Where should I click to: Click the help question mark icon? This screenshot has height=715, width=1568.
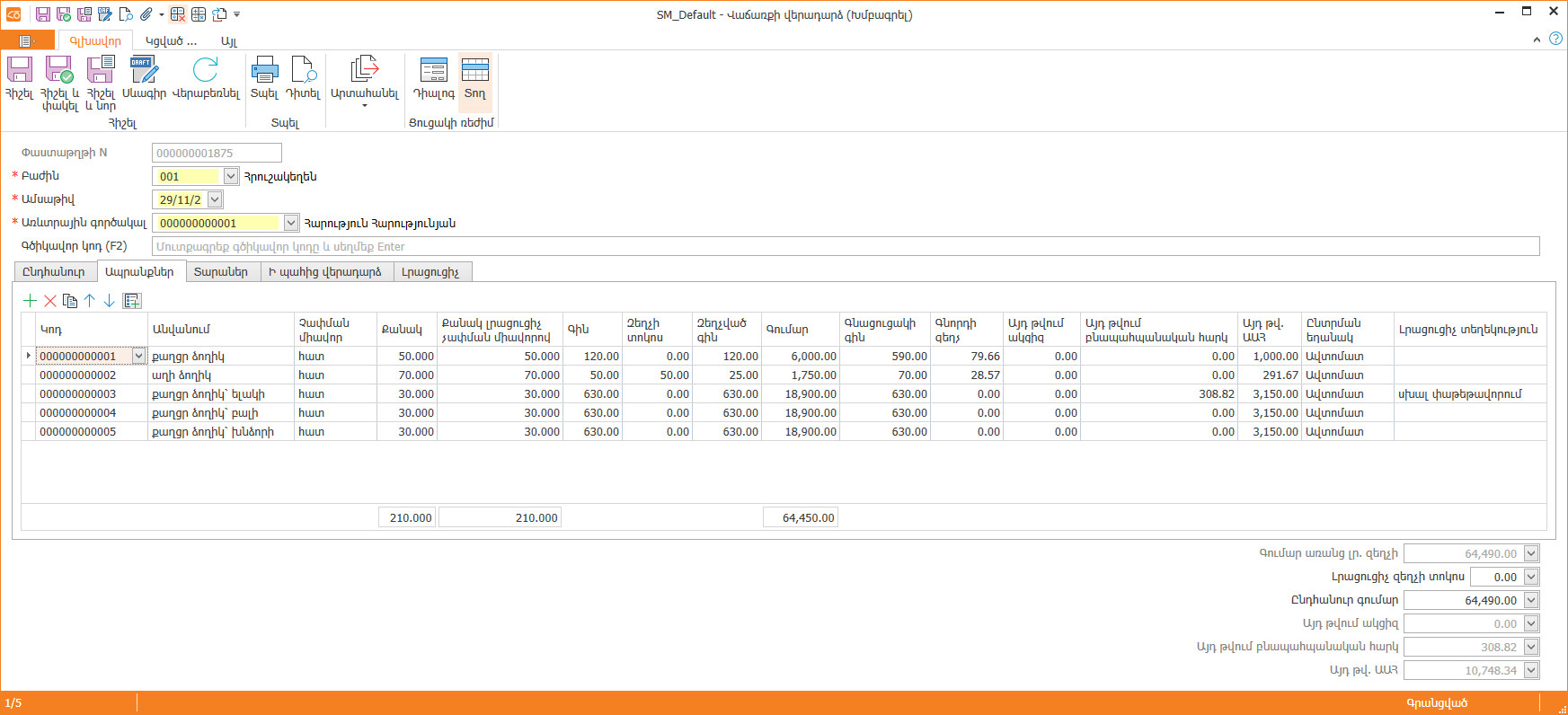[x=1555, y=39]
